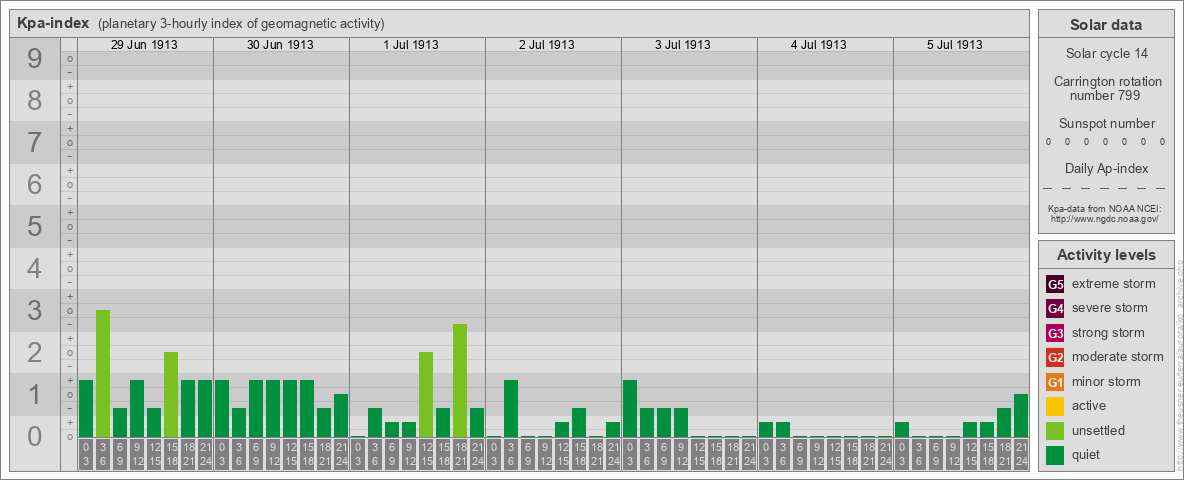This screenshot has width=1184, height=480.
Task: Click the 9-12 hour label under 3 Jul
Action: pyautogui.click(x=681, y=454)
